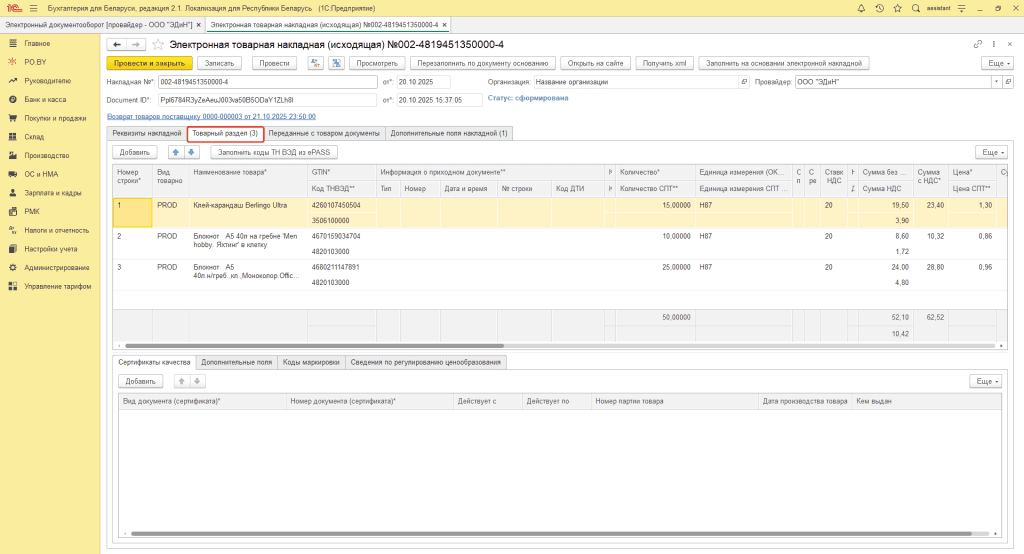1024x554 pixels.
Task: Open favorites star in title bar
Action: coord(896,8)
